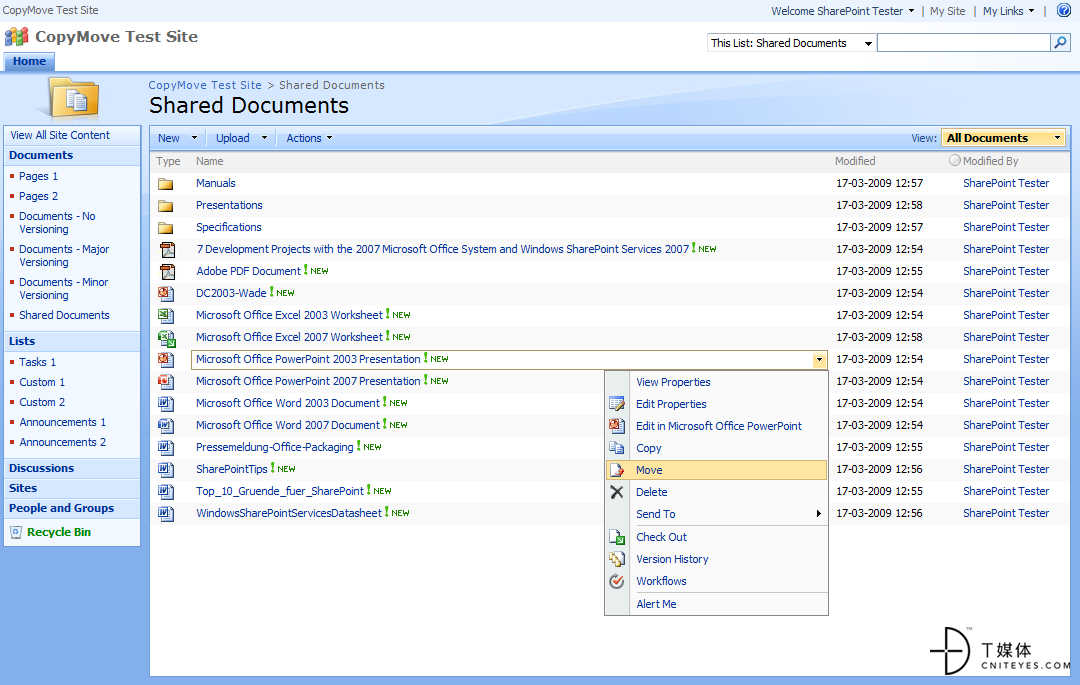Open People and Groups section
This screenshot has width=1080, height=685.
point(61,508)
